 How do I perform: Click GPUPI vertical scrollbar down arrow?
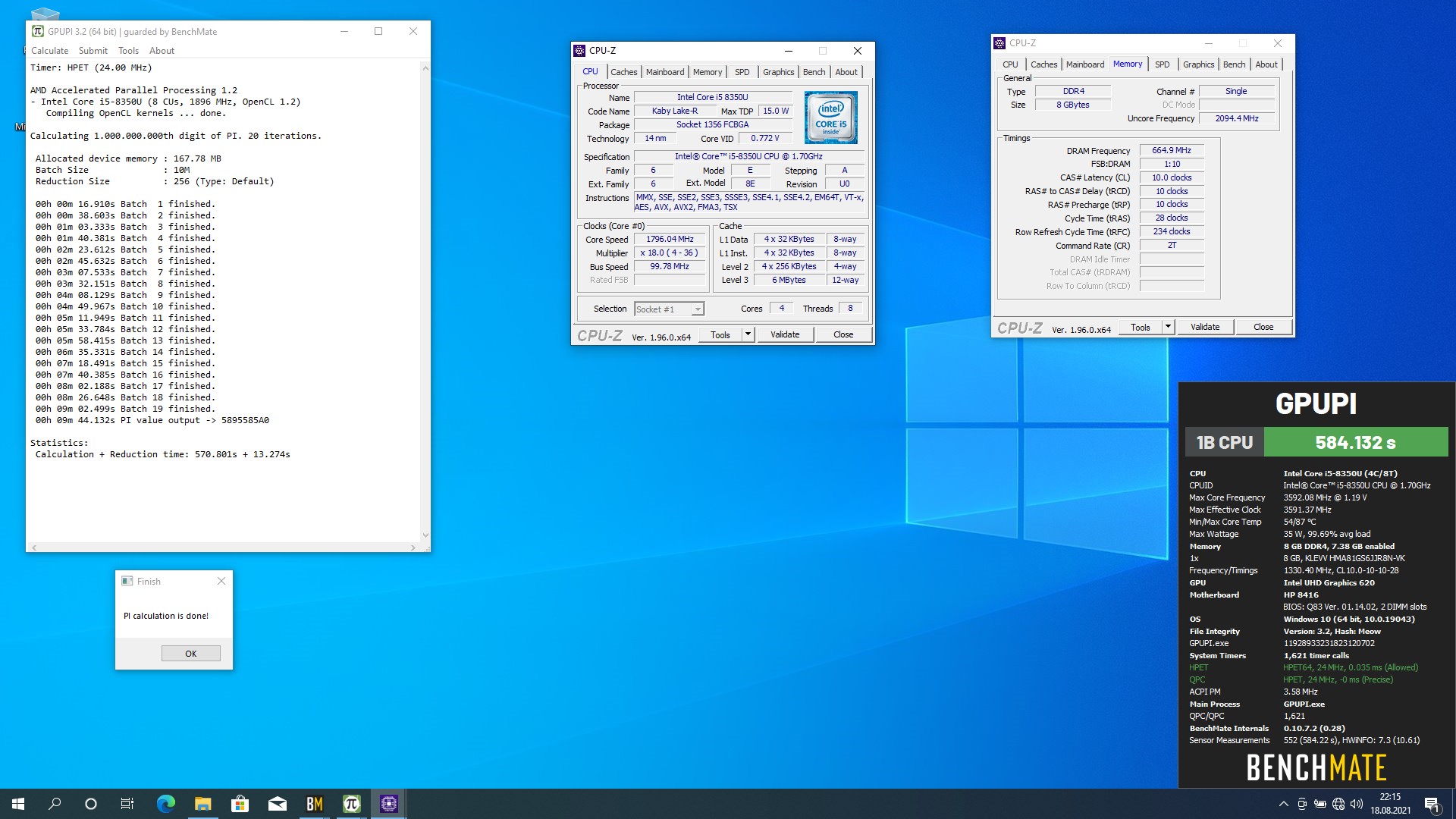tap(425, 535)
